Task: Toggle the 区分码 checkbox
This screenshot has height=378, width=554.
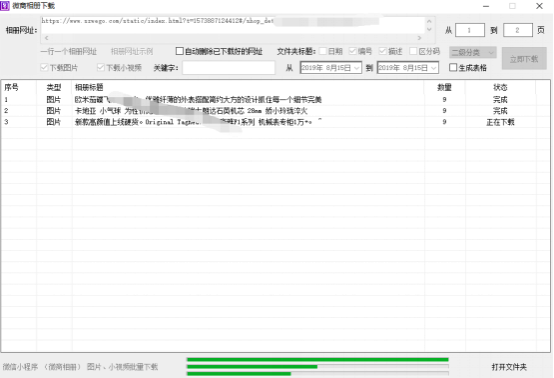Action: [x=413, y=51]
